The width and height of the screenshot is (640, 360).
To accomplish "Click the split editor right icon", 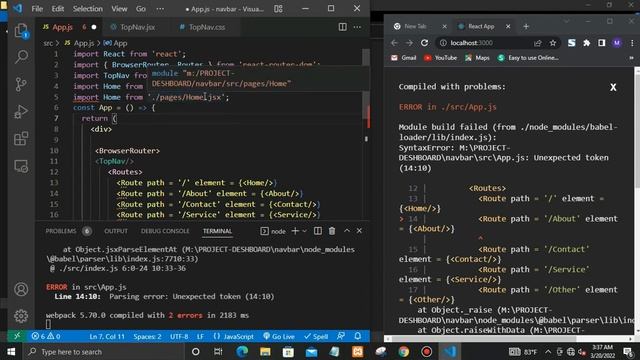I will (x=342, y=27).
